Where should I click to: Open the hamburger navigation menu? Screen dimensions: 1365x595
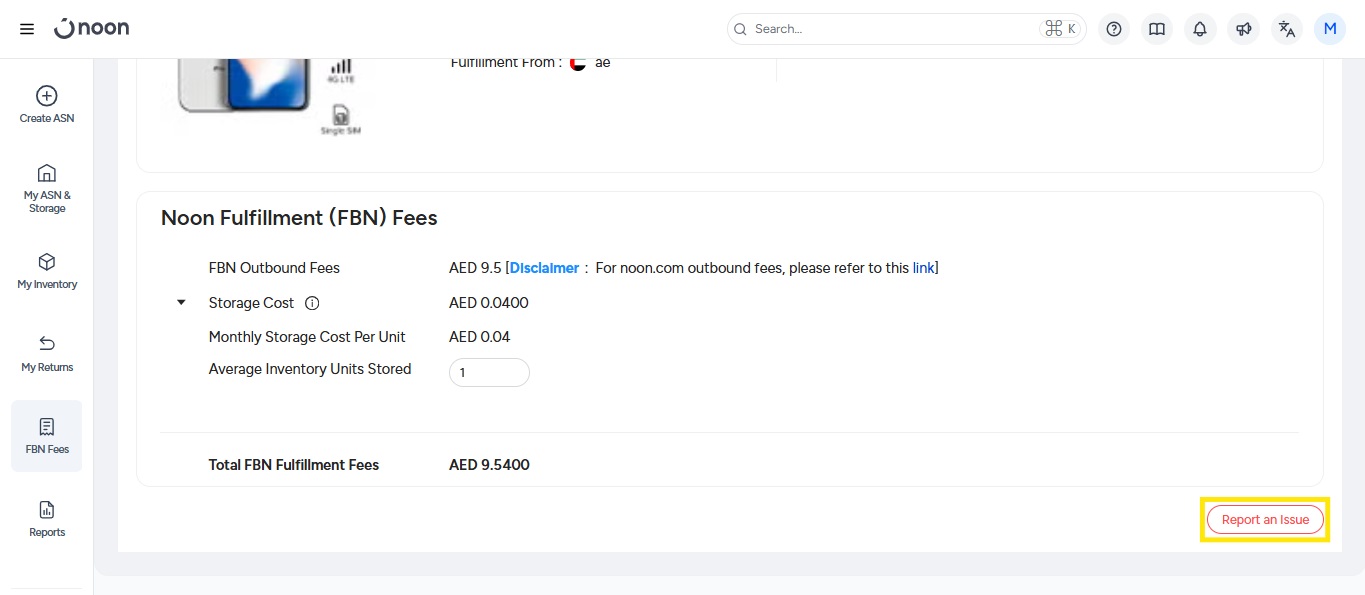click(x=27, y=29)
